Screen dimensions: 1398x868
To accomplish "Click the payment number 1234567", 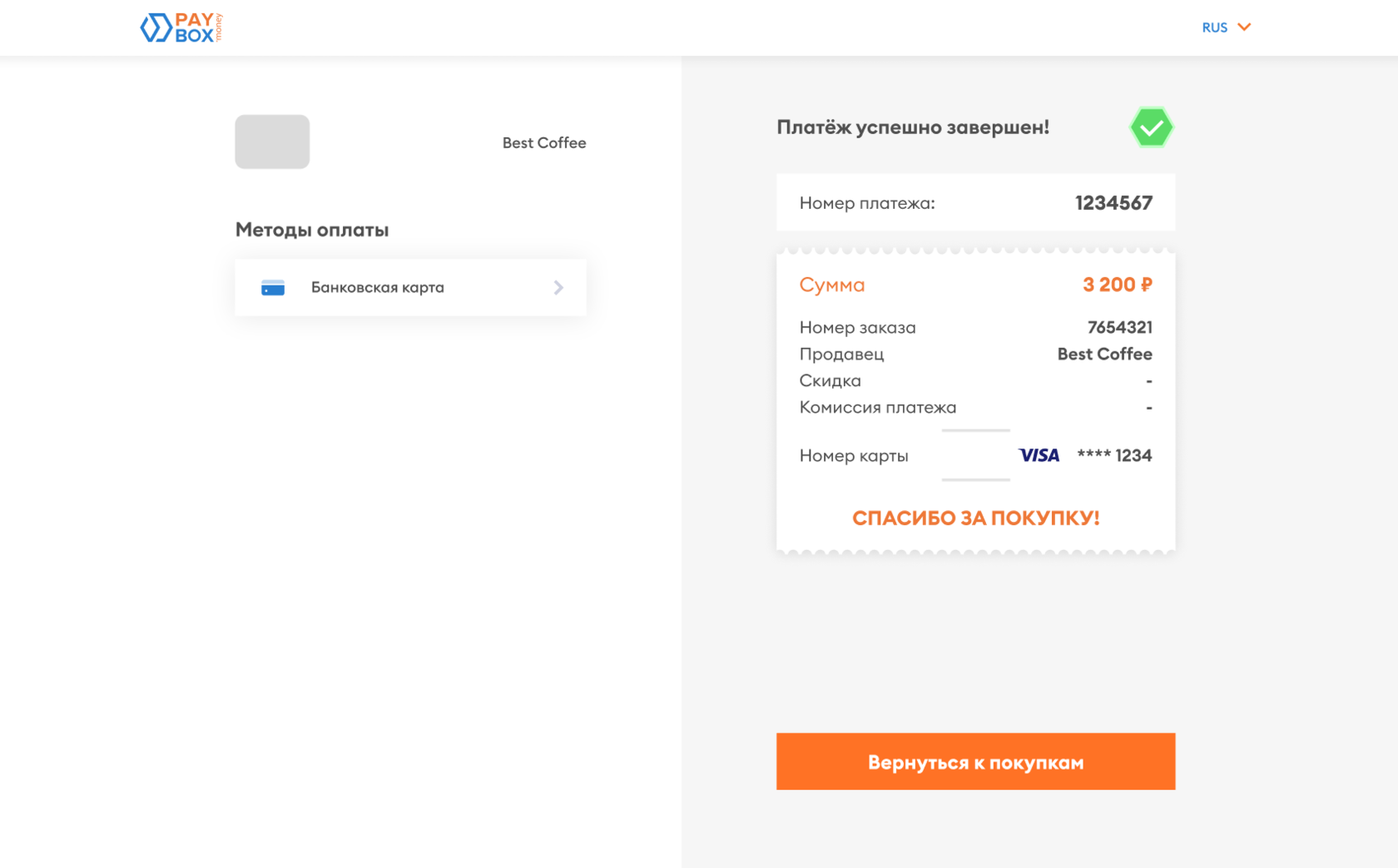I will (x=1113, y=202).
